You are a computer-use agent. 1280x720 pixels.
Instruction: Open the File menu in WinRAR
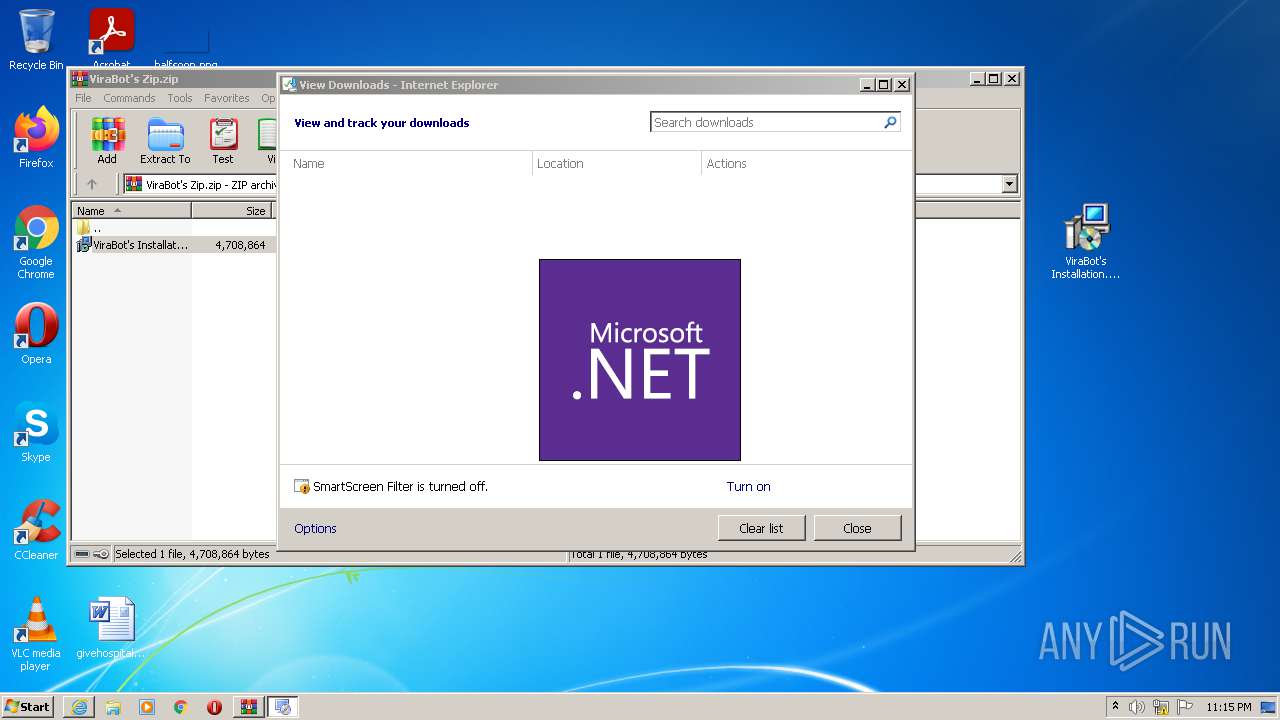click(x=83, y=98)
